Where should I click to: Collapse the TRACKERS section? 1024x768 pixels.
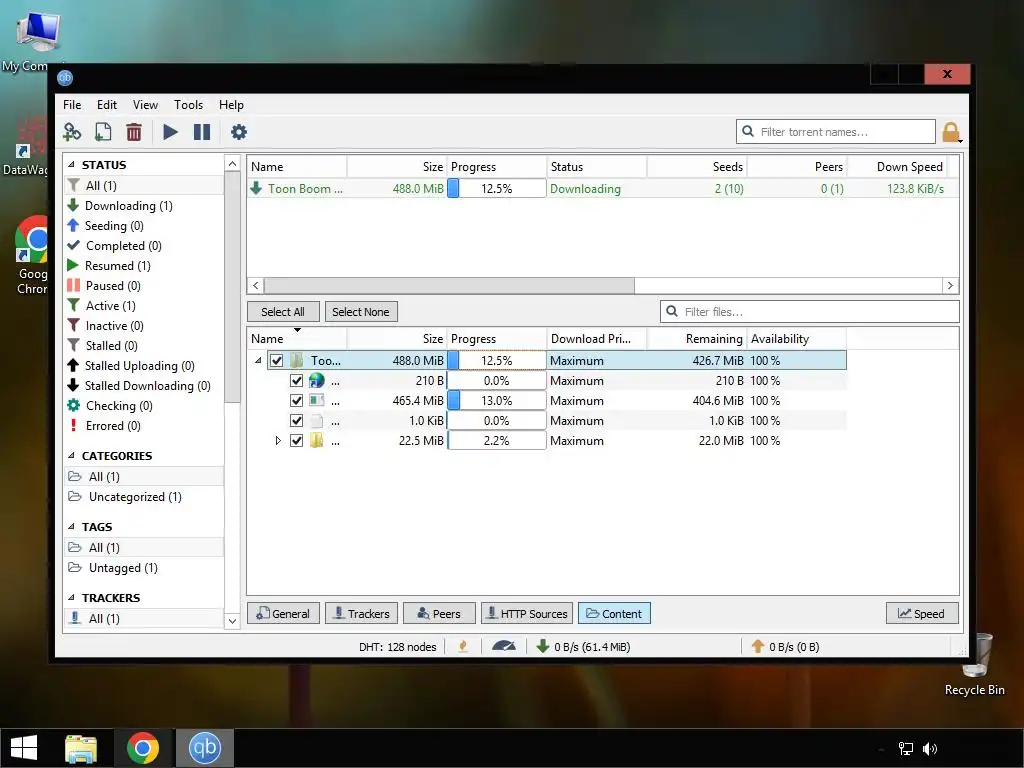pyautogui.click(x=71, y=598)
